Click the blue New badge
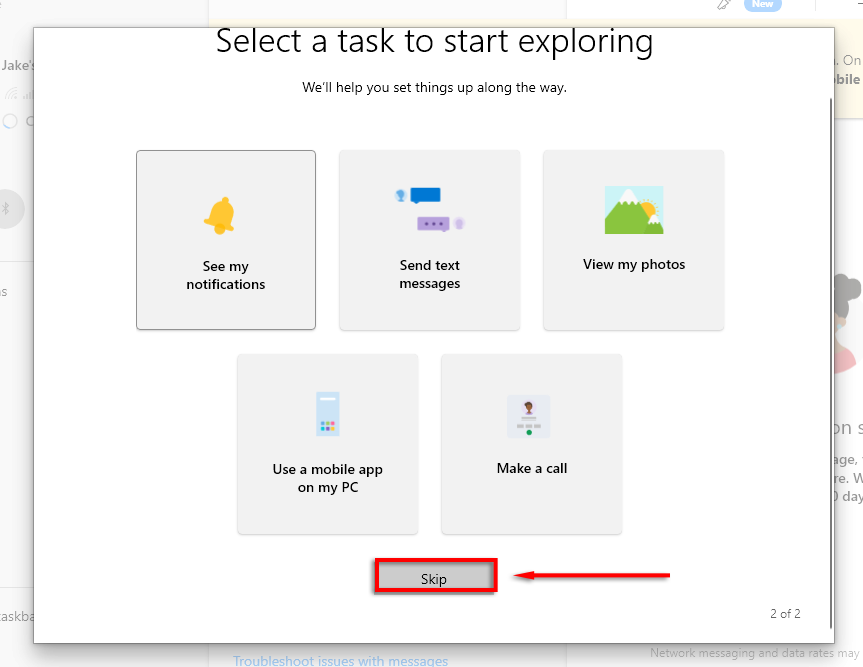863x667 pixels. (x=763, y=5)
